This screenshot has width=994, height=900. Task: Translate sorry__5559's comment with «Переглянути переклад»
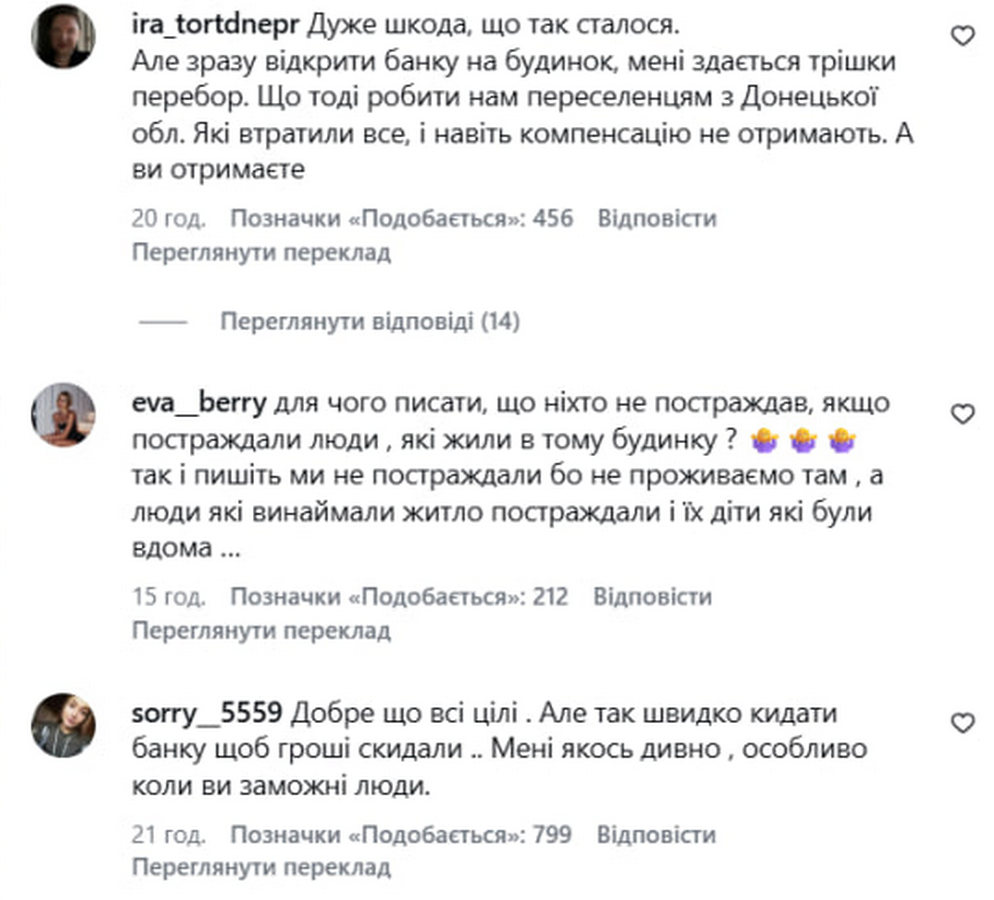pos(262,869)
